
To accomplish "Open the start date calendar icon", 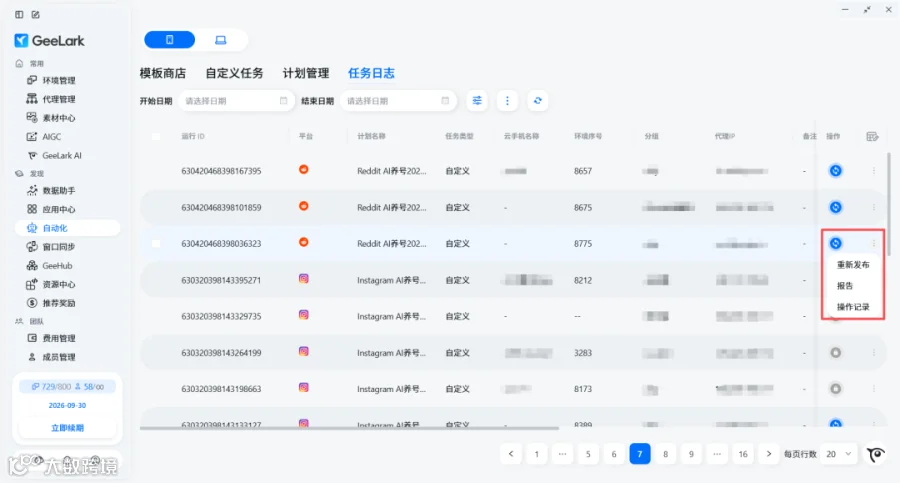I will point(284,101).
